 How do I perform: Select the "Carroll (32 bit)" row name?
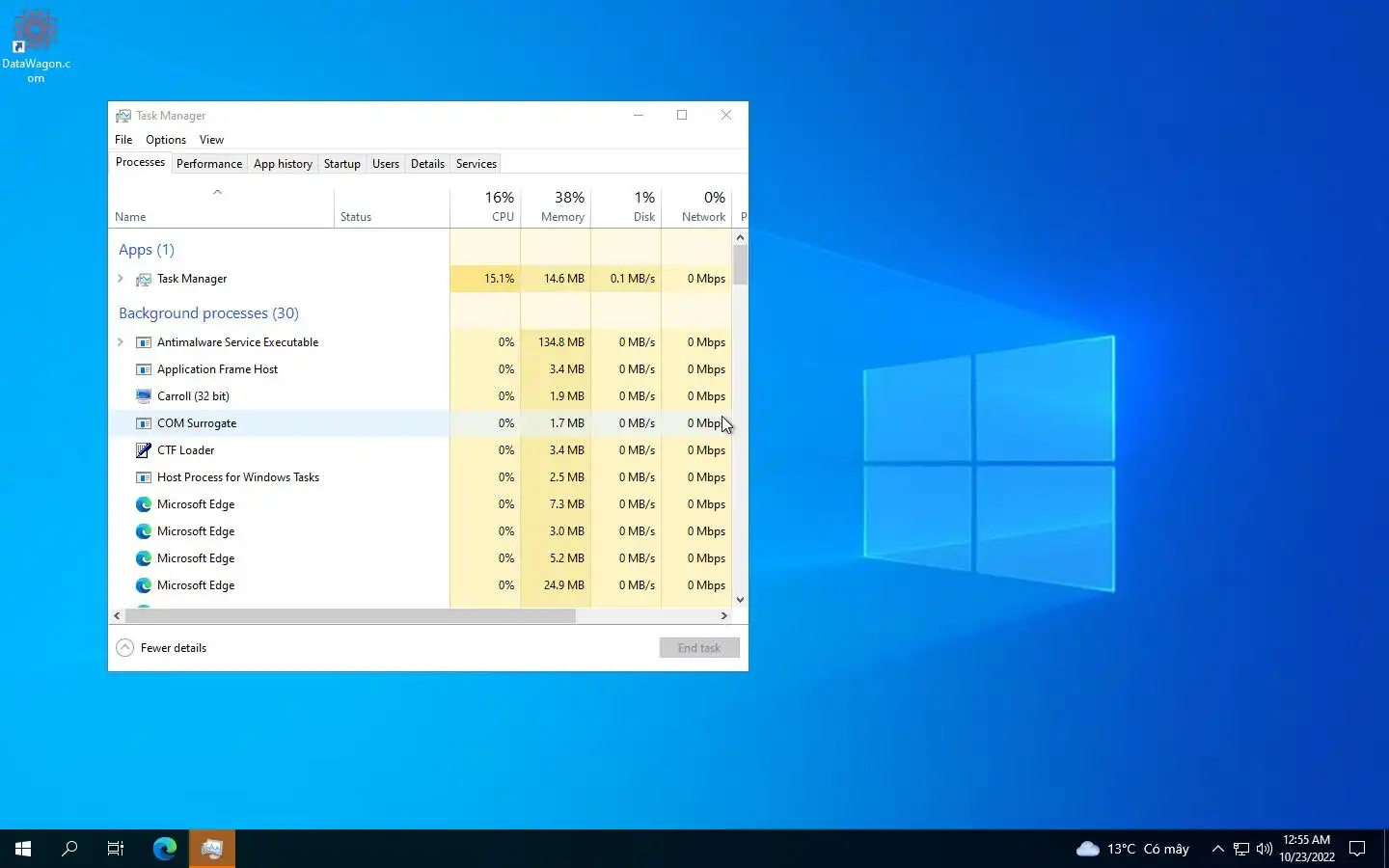[x=193, y=396]
